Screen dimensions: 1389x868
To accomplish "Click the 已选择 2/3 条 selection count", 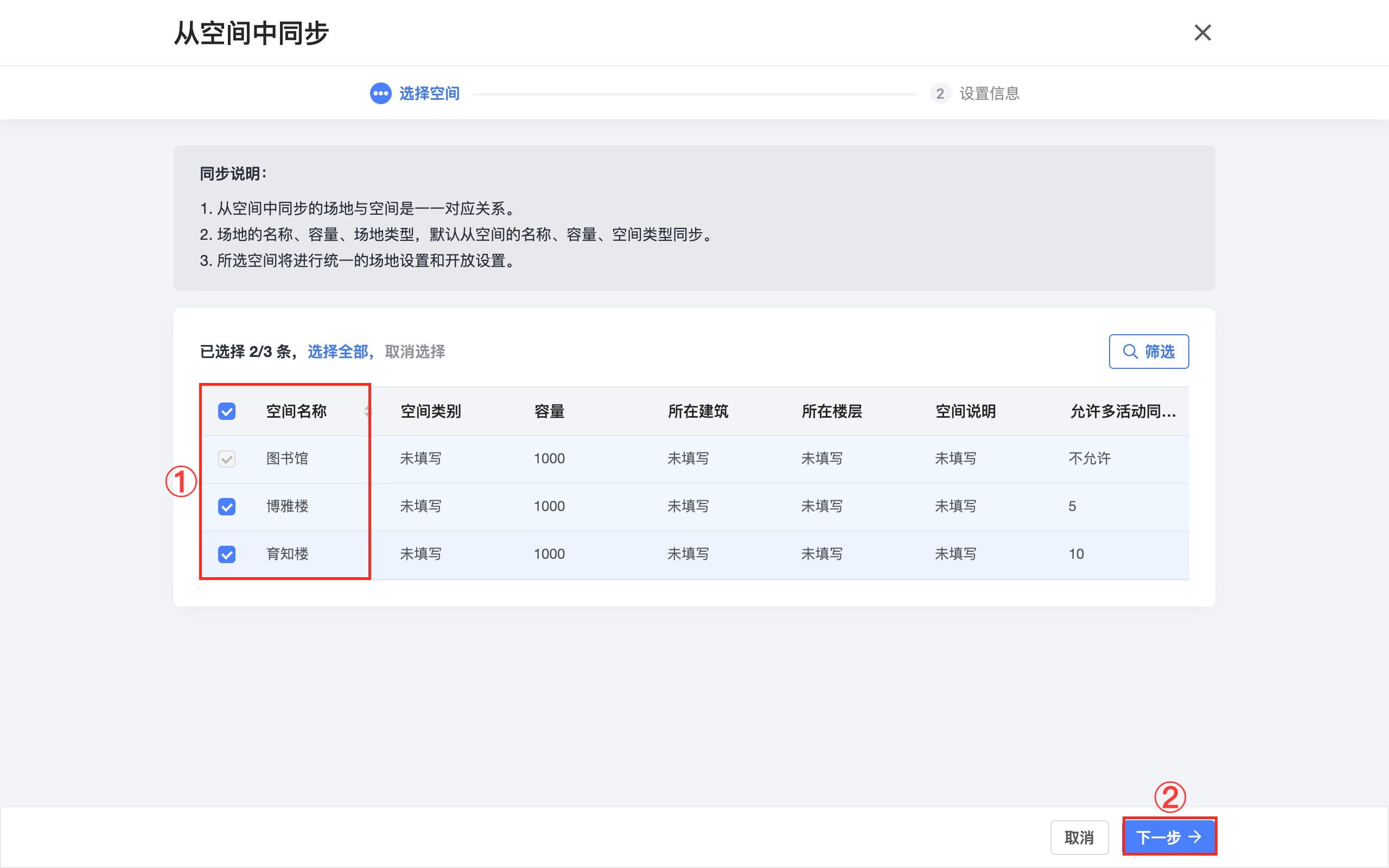I will coord(246,352).
